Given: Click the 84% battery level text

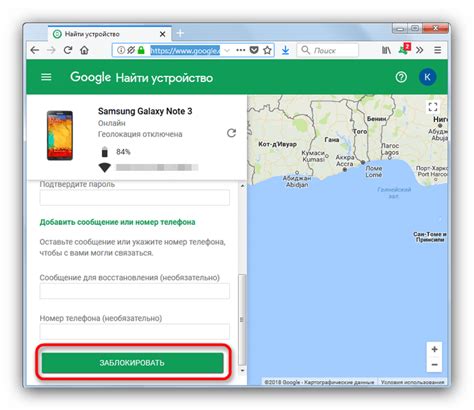Looking at the screenshot, I should pos(123,152).
